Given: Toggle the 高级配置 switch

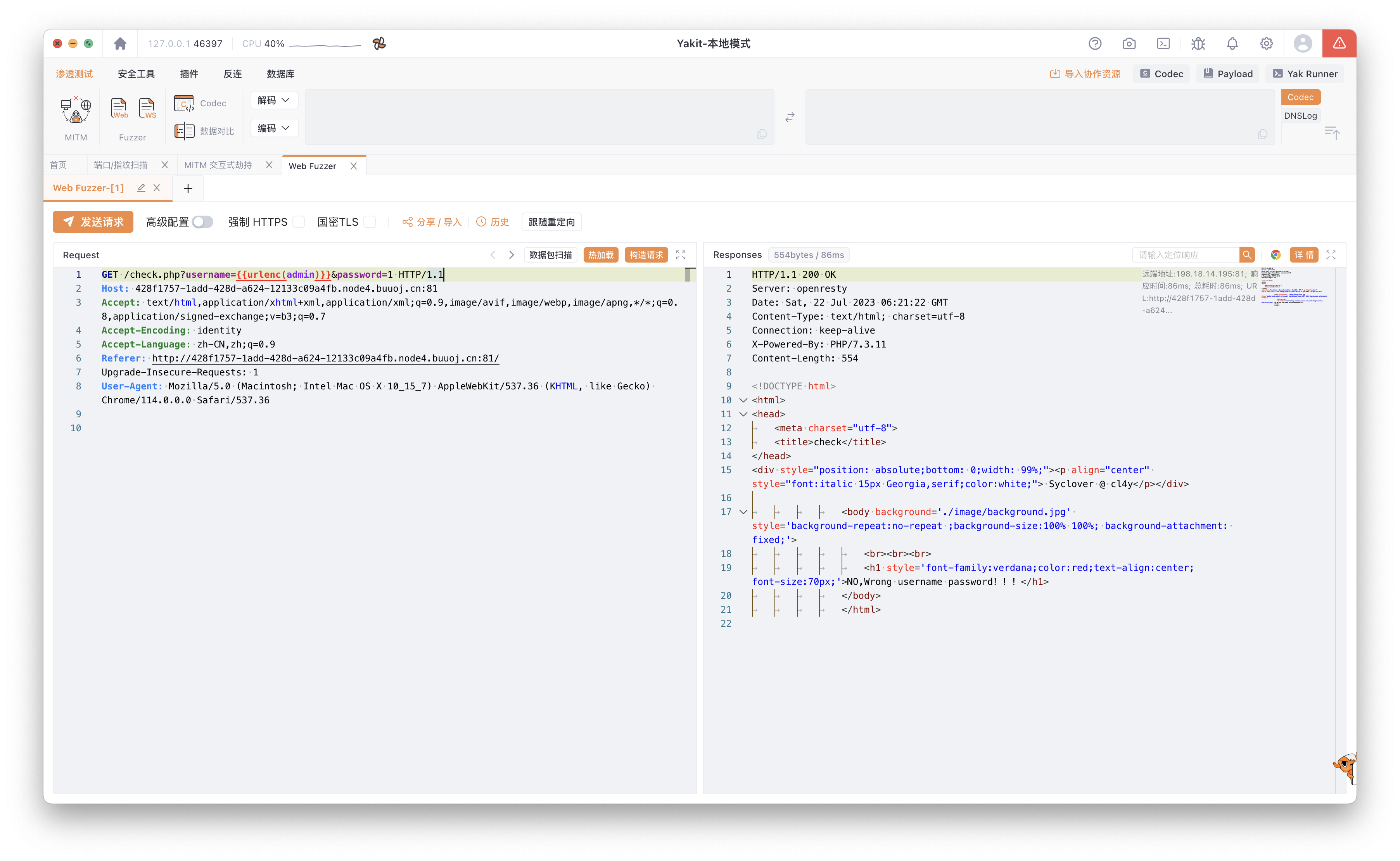Looking at the screenshot, I should pyautogui.click(x=202, y=222).
